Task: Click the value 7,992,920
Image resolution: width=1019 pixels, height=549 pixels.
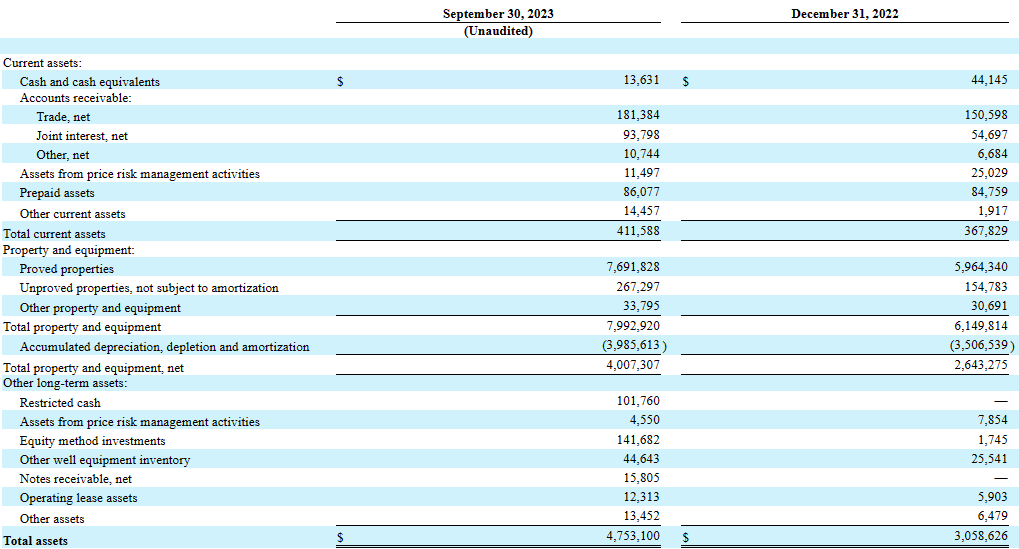Action: click(x=633, y=326)
